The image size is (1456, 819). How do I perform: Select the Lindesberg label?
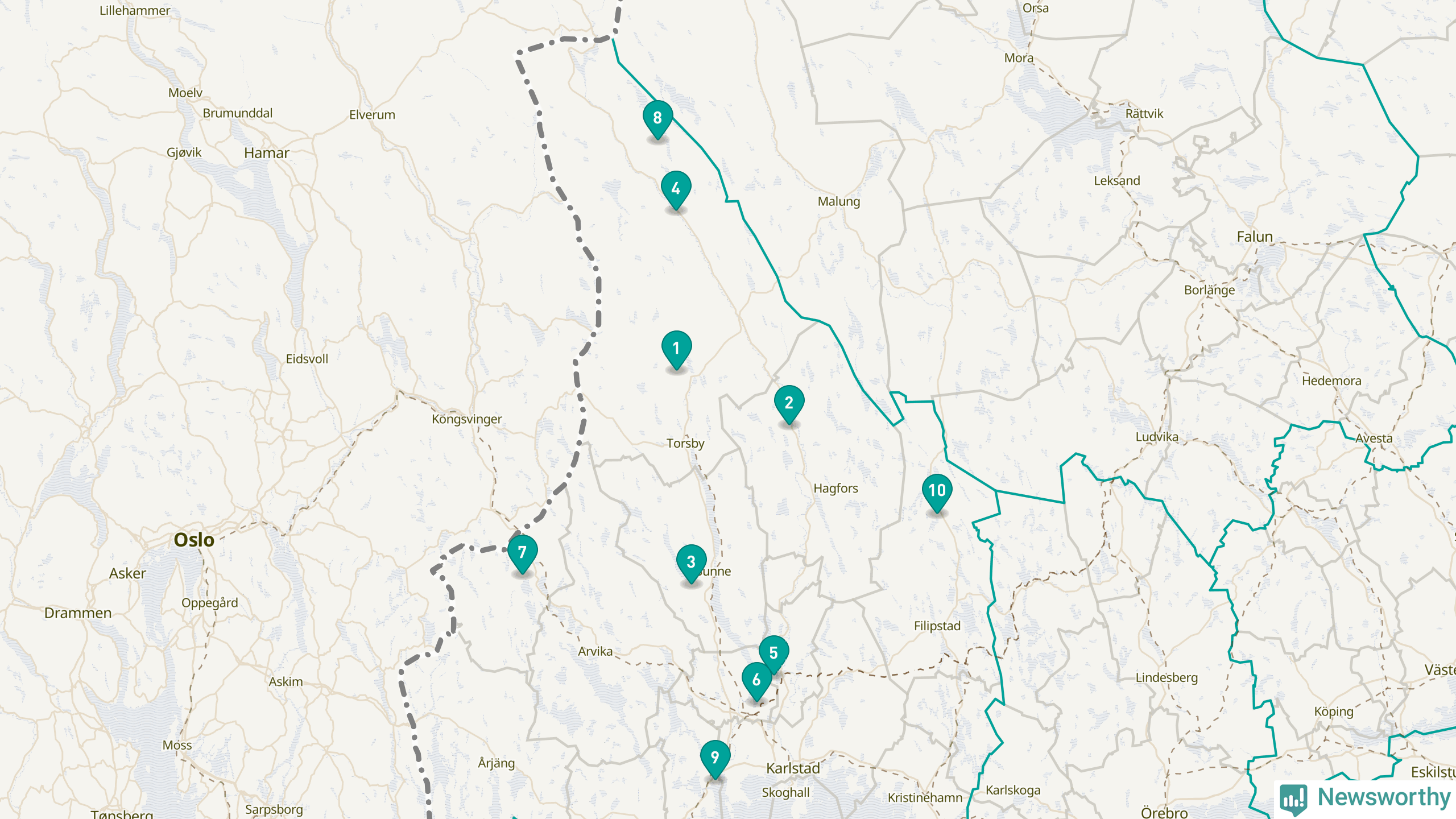(x=1167, y=678)
